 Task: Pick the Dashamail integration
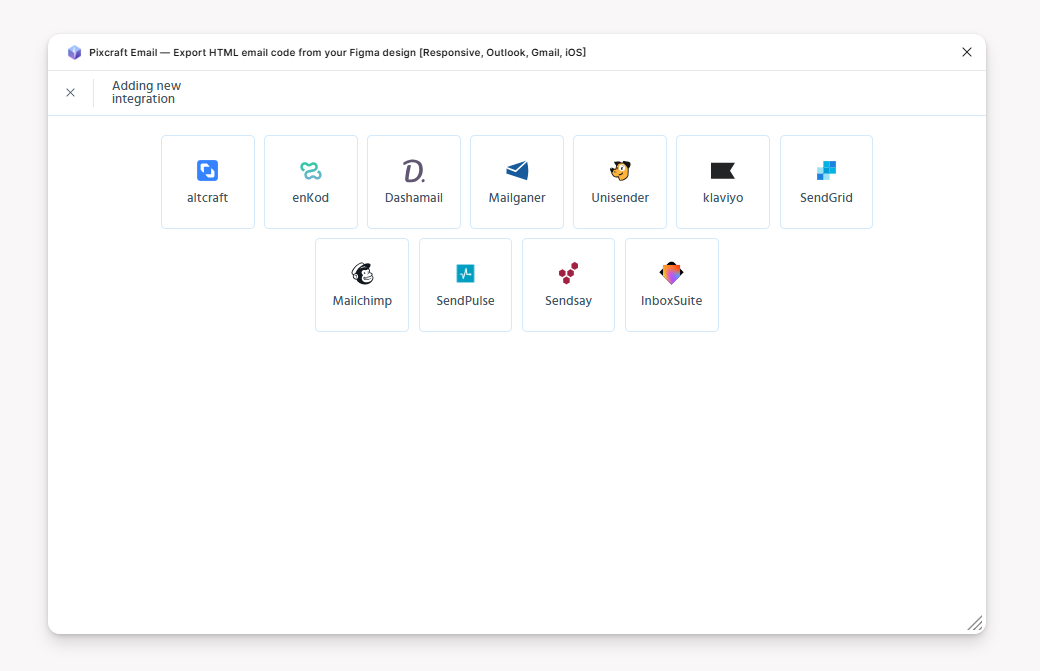pyautogui.click(x=414, y=182)
